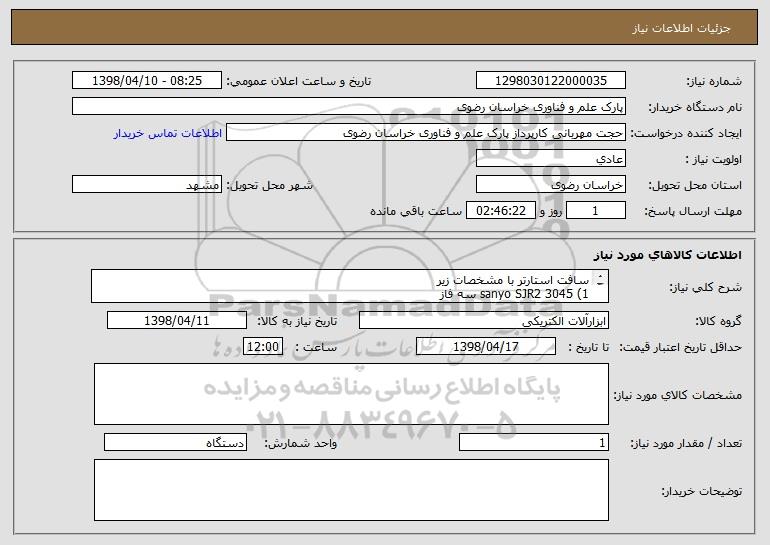Click the time field 12:00
This screenshot has width=770, height=545.
point(263,346)
